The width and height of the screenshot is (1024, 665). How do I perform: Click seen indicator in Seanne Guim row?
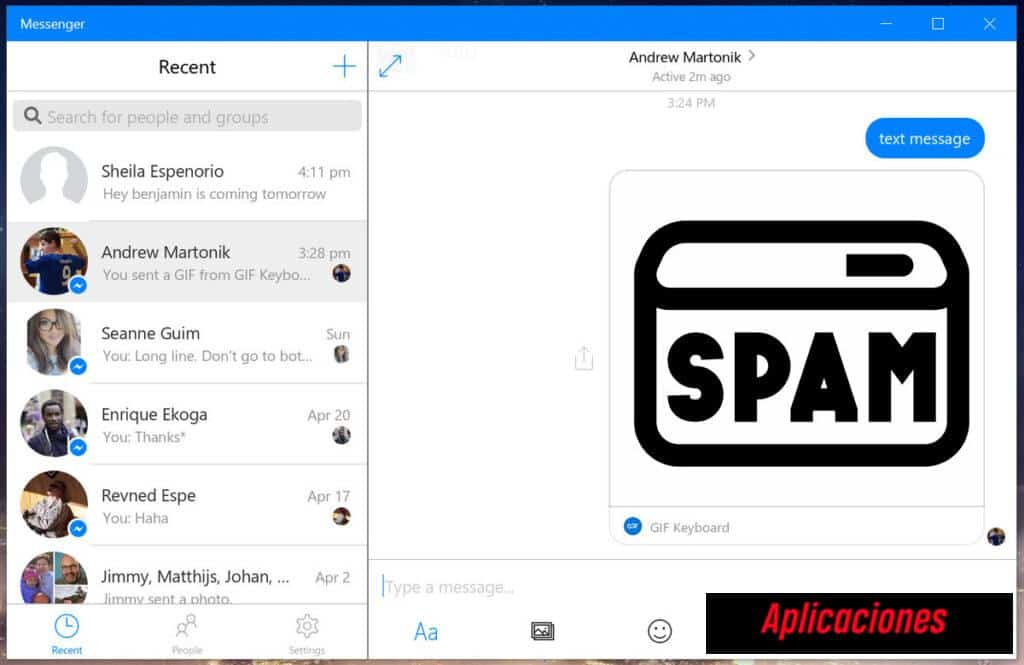pyautogui.click(x=341, y=354)
